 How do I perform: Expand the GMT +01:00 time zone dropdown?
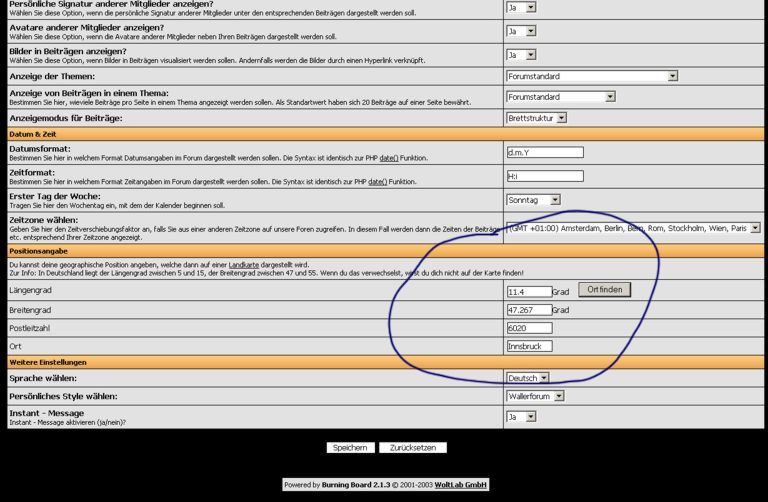tap(633, 228)
